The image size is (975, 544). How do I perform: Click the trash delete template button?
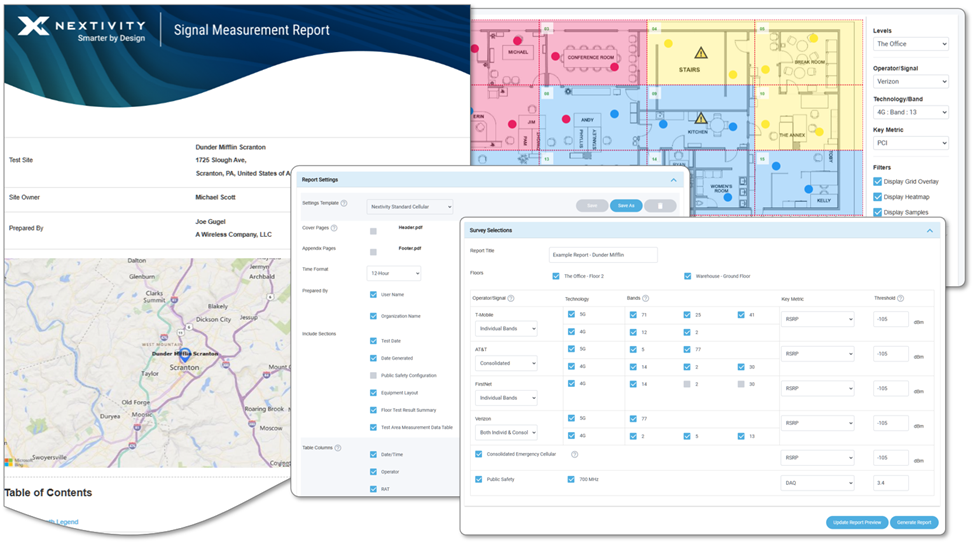[660, 206]
